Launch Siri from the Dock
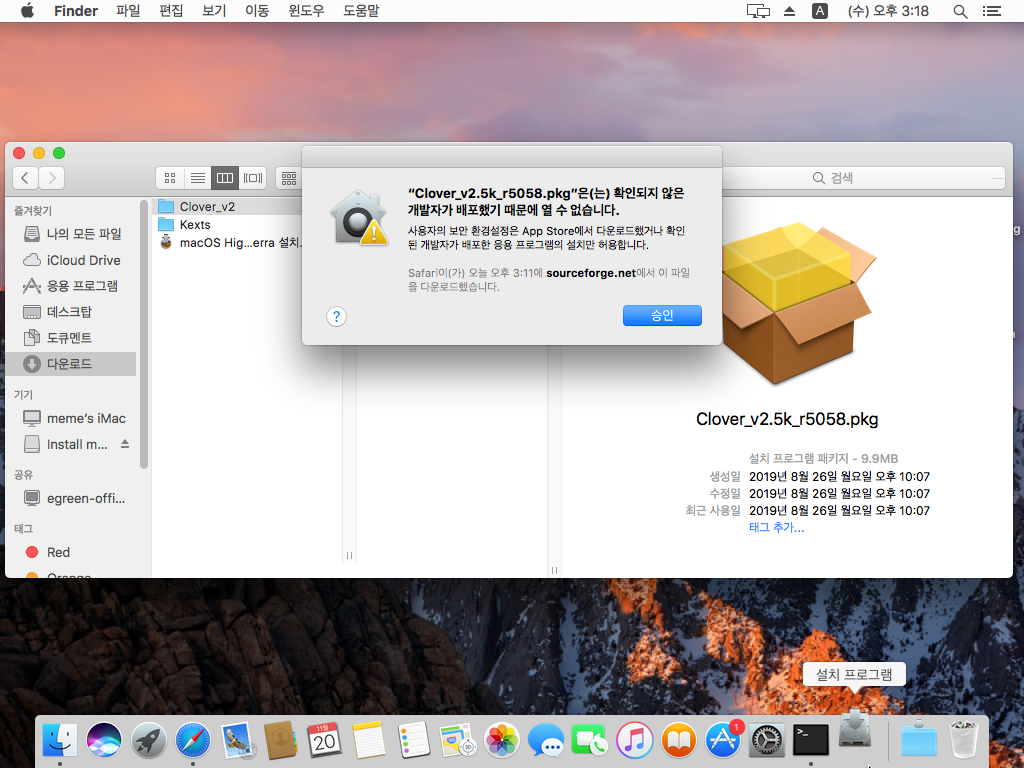Viewport: 1024px width, 768px height. (x=104, y=741)
